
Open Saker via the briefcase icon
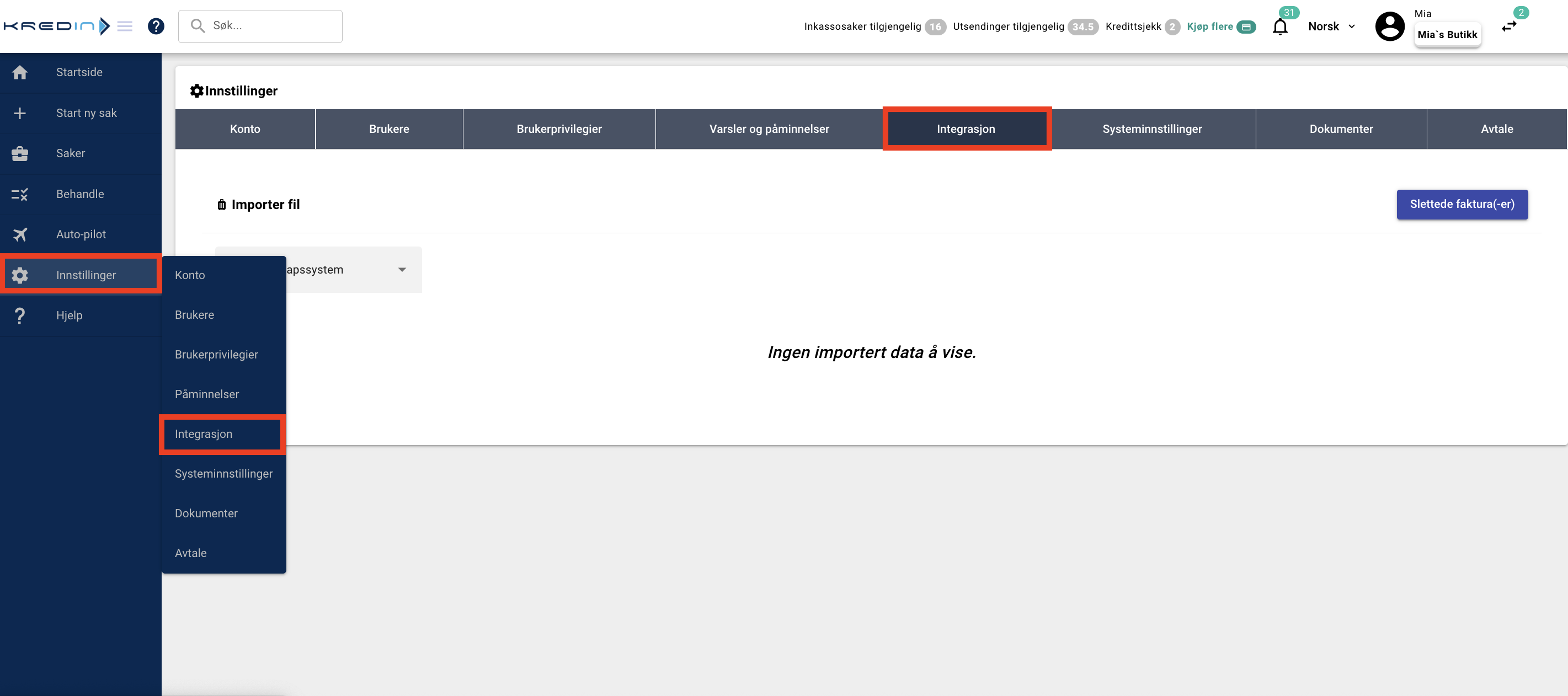click(x=19, y=154)
